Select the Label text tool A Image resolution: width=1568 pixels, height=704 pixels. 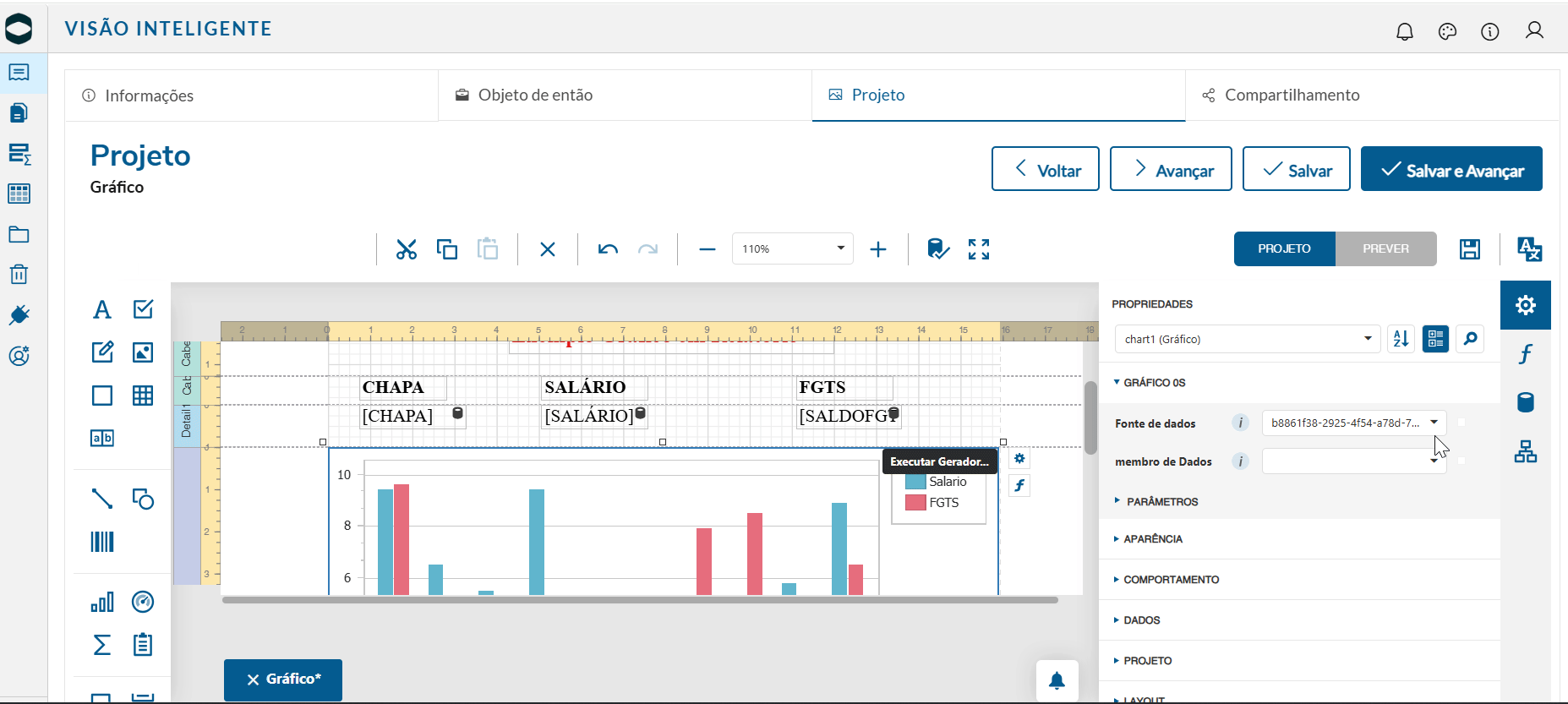coord(102,309)
